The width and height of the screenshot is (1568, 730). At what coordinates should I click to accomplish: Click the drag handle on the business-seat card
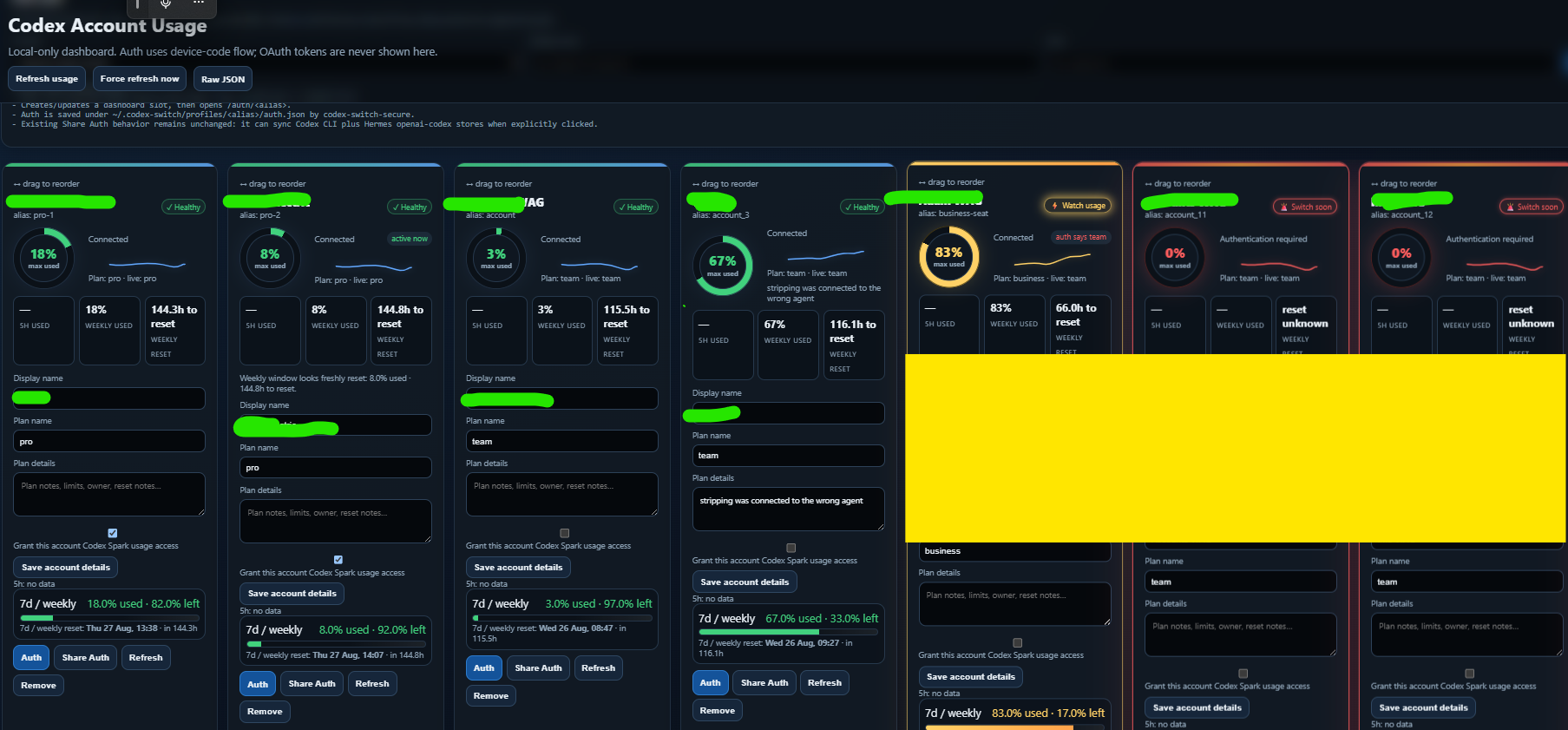(952, 182)
